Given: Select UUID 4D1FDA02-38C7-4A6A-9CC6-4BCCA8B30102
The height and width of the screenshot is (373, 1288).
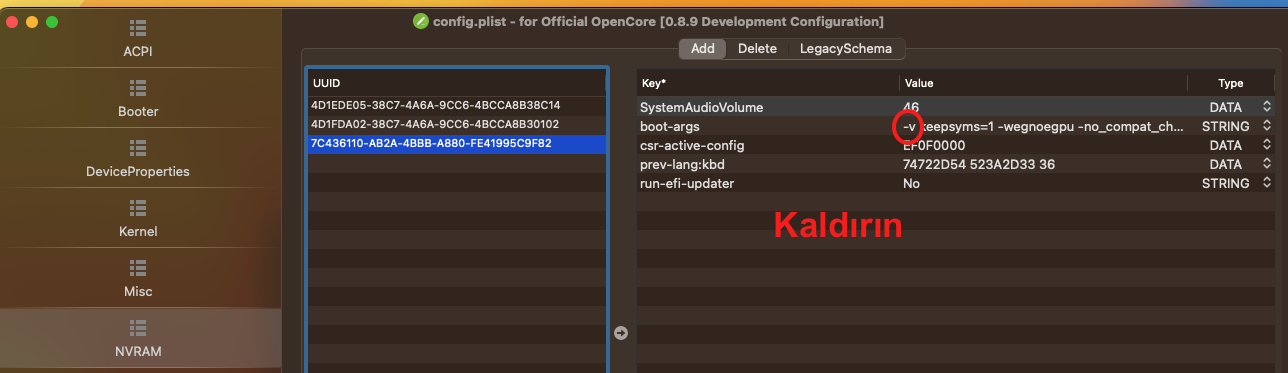Looking at the screenshot, I should coord(457,124).
